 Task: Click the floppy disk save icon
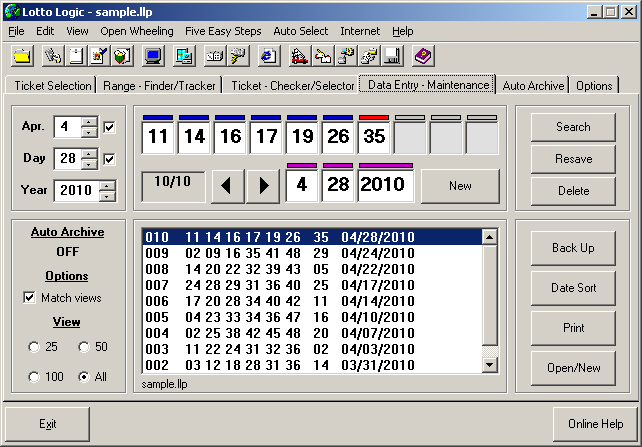click(x=392, y=56)
